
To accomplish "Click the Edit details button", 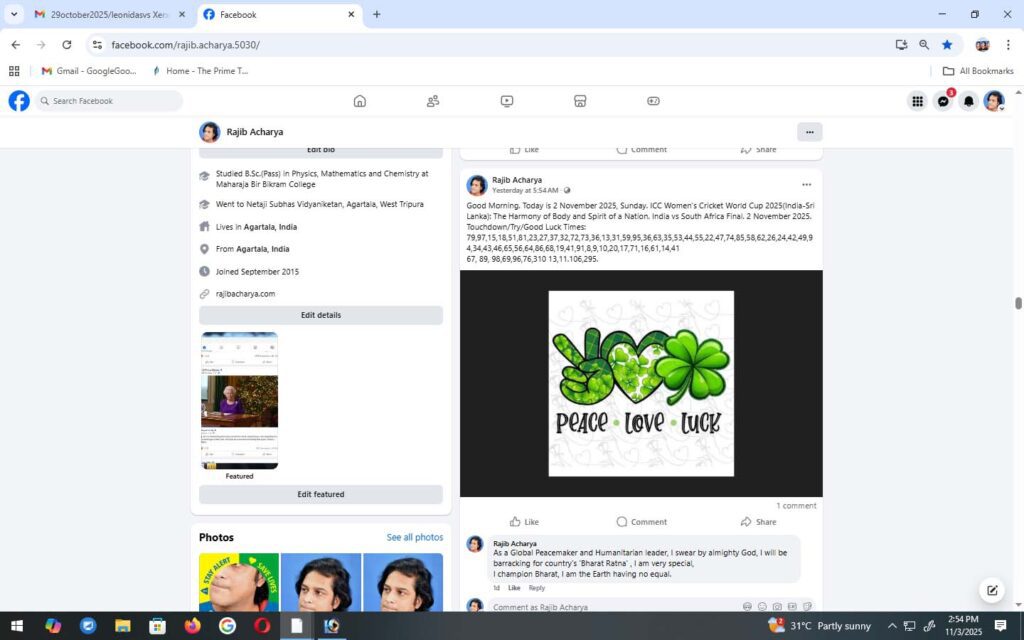I will click(320, 315).
